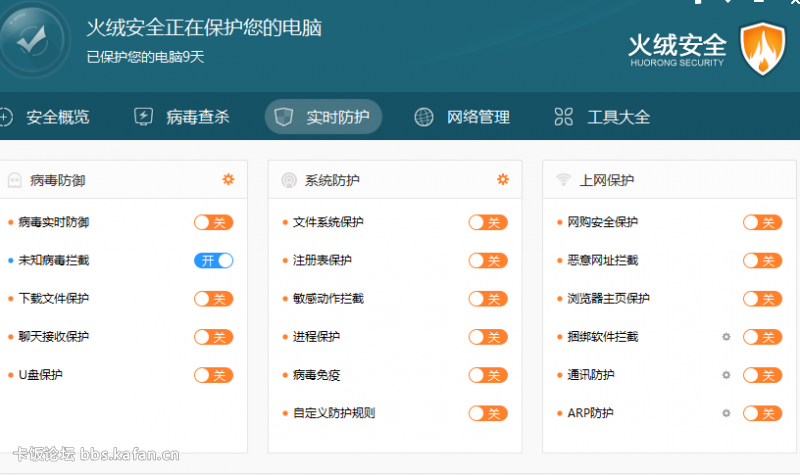Click the gear beside 捆绑软件拦截
The image size is (800, 475).
pyautogui.click(x=726, y=337)
